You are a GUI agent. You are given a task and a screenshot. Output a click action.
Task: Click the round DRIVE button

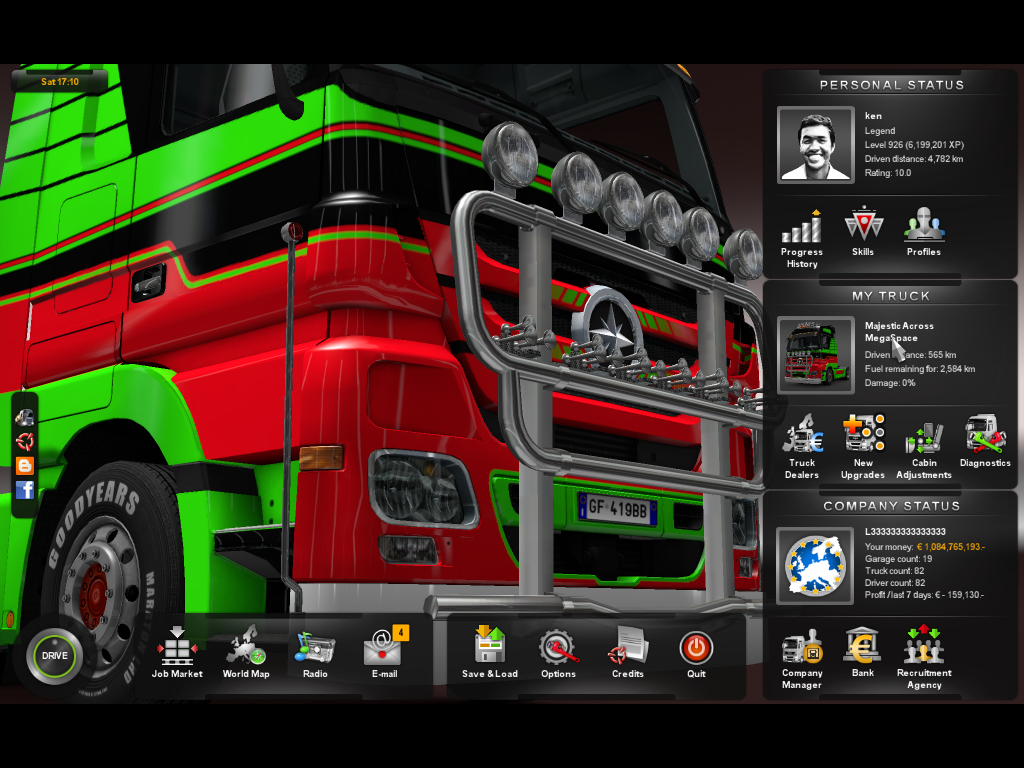55,656
